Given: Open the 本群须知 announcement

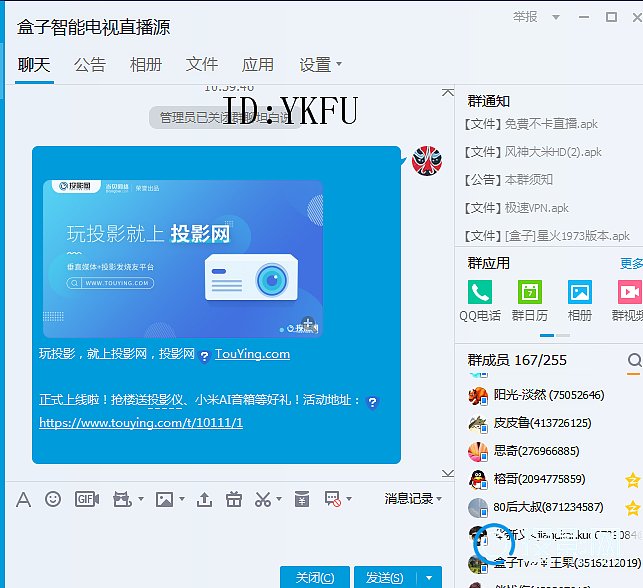Looking at the screenshot, I should tap(508, 180).
